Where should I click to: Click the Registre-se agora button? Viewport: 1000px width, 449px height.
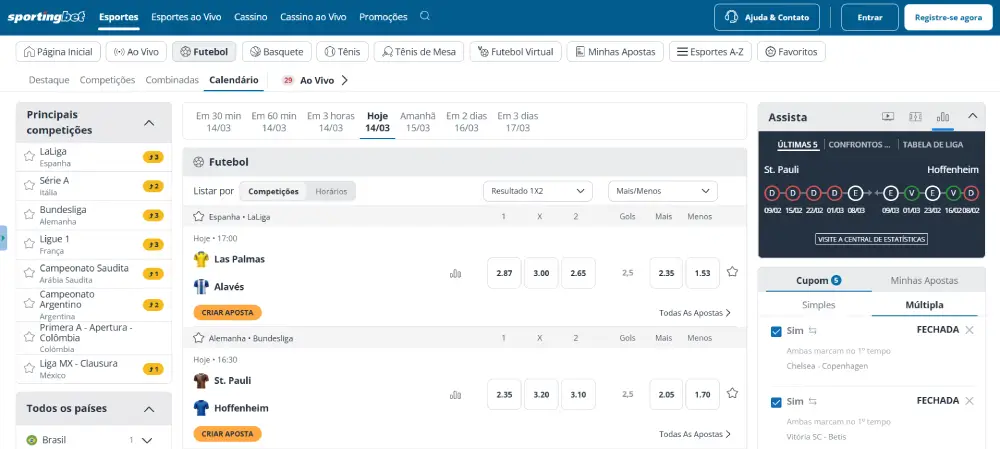point(948,17)
